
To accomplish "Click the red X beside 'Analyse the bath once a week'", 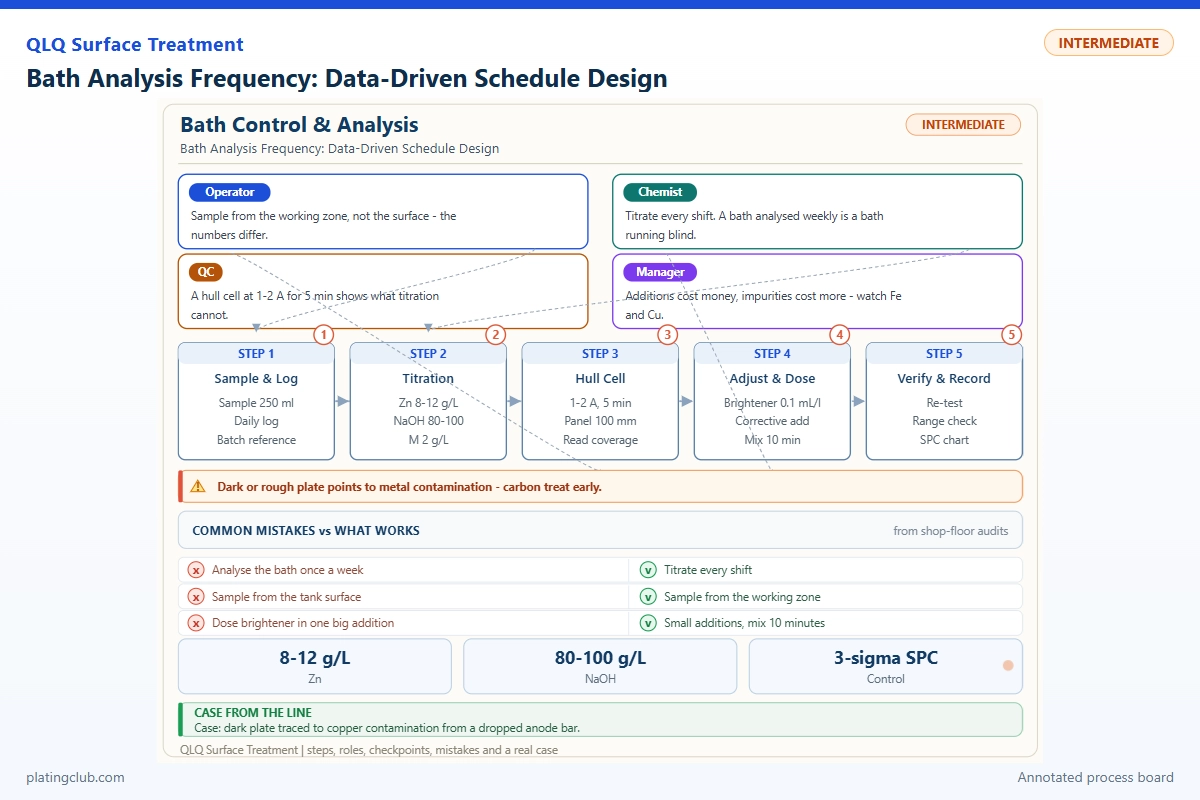I will tap(197, 570).
